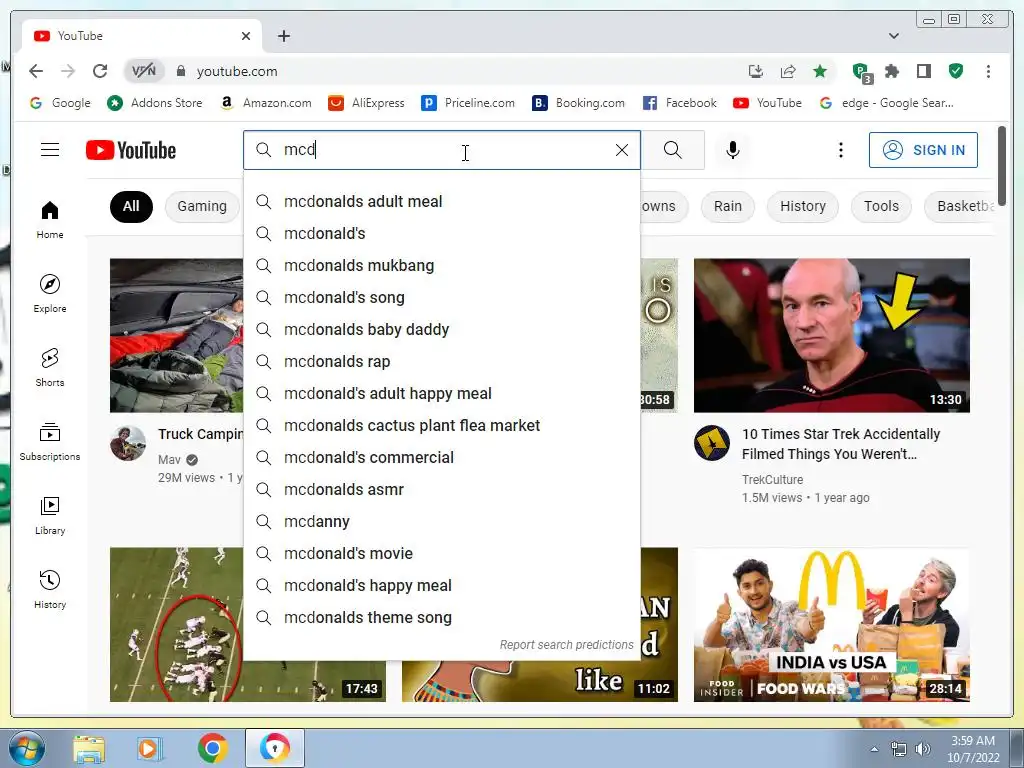Clear the search box with the X

coord(622,150)
